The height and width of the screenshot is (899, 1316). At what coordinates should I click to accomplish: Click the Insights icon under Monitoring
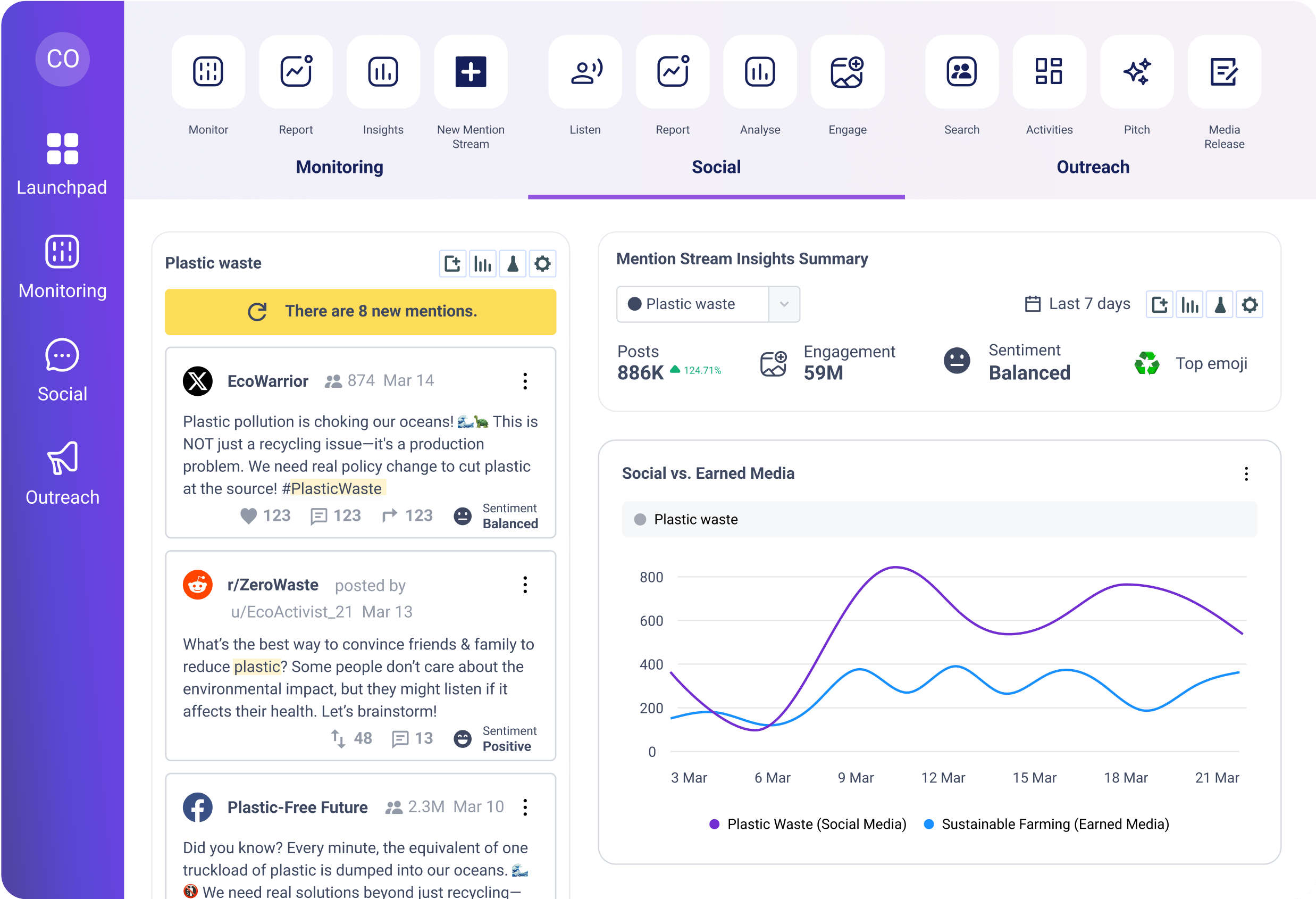pyautogui.click(x=383, y=71)
